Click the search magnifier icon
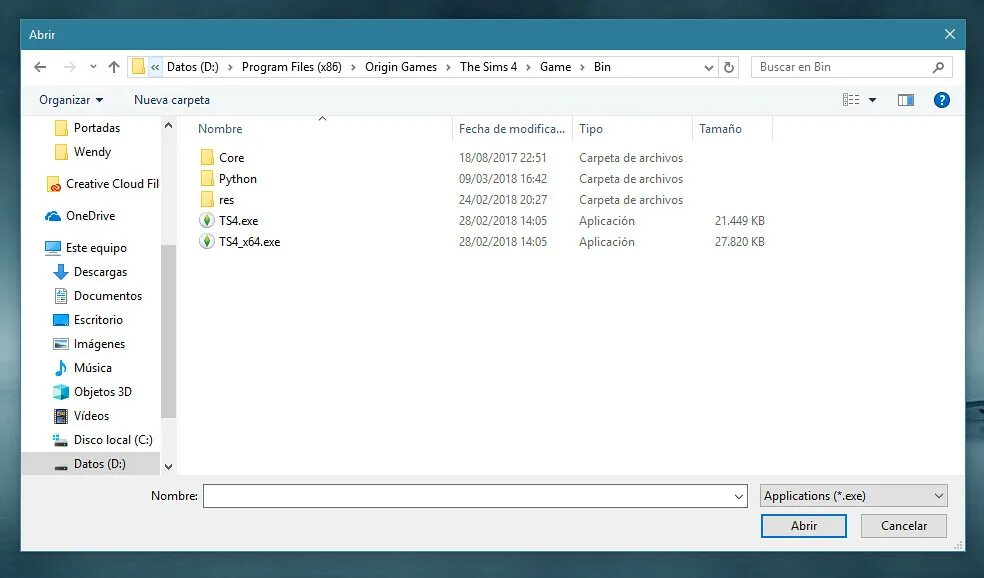Image resolution: width=984 pixels, height=578 pixels. (938, 67)
